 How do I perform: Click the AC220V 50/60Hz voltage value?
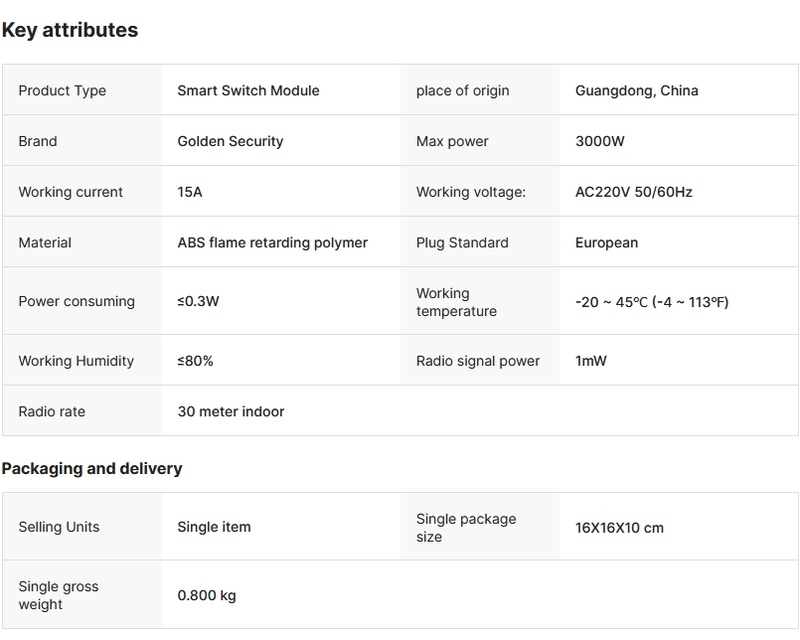[x=633, y=192]
